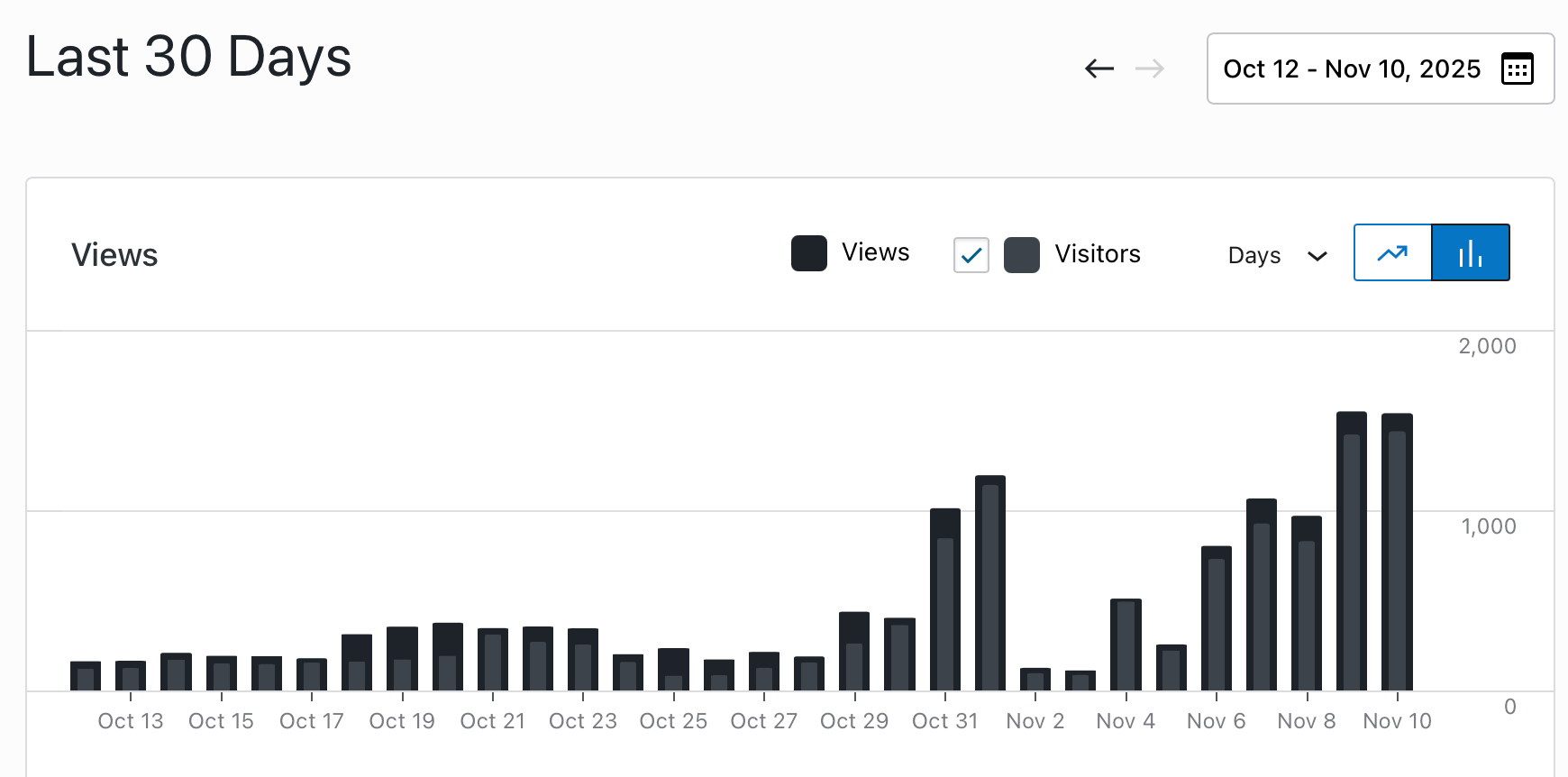The width and height of the screenshot is (1568, 777).
Task: Click the Views legend label
Action: [x=875, y=252]
